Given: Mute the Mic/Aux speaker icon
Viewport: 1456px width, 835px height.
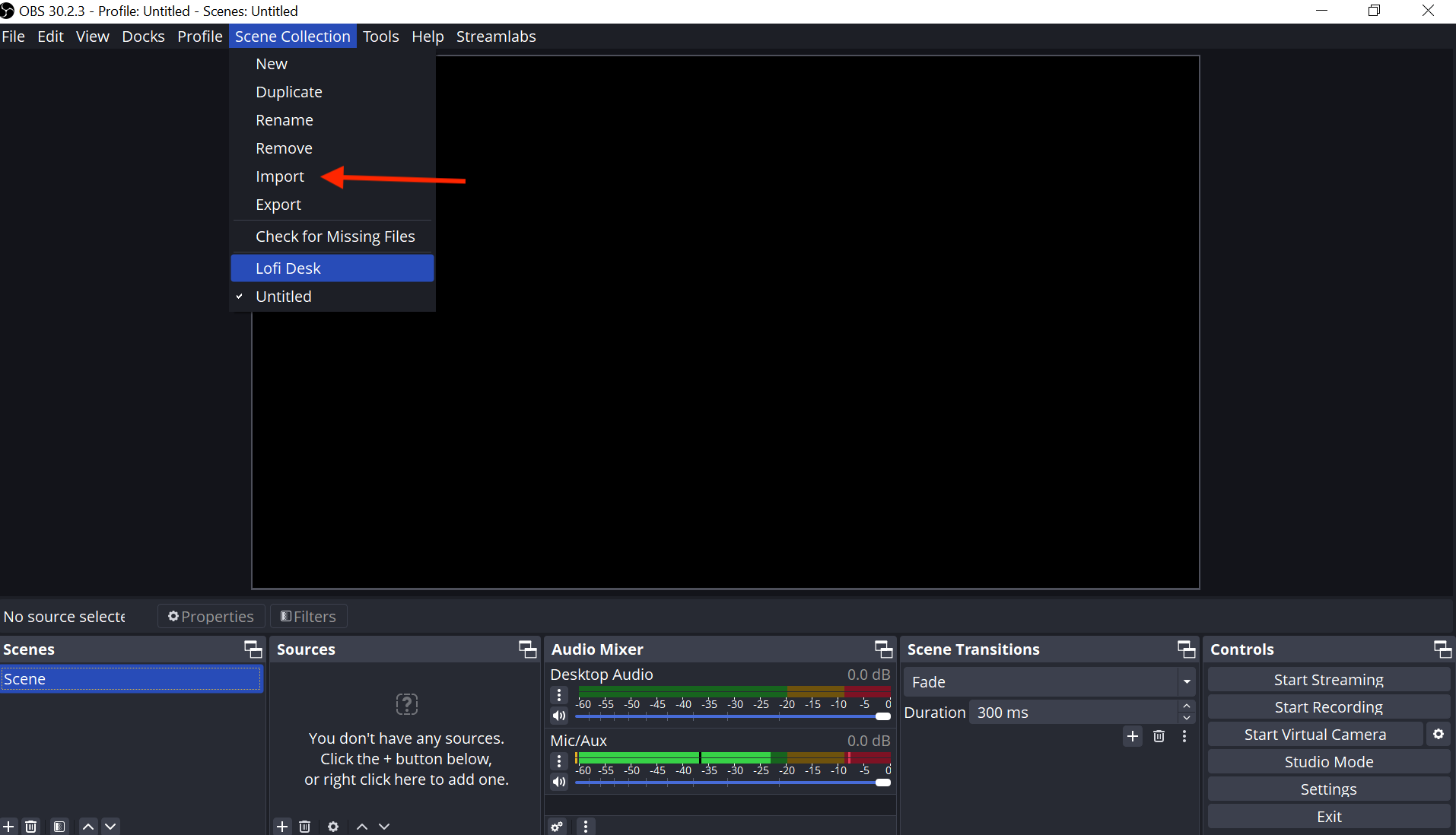Looking at the screenshot, I should 559,781.
